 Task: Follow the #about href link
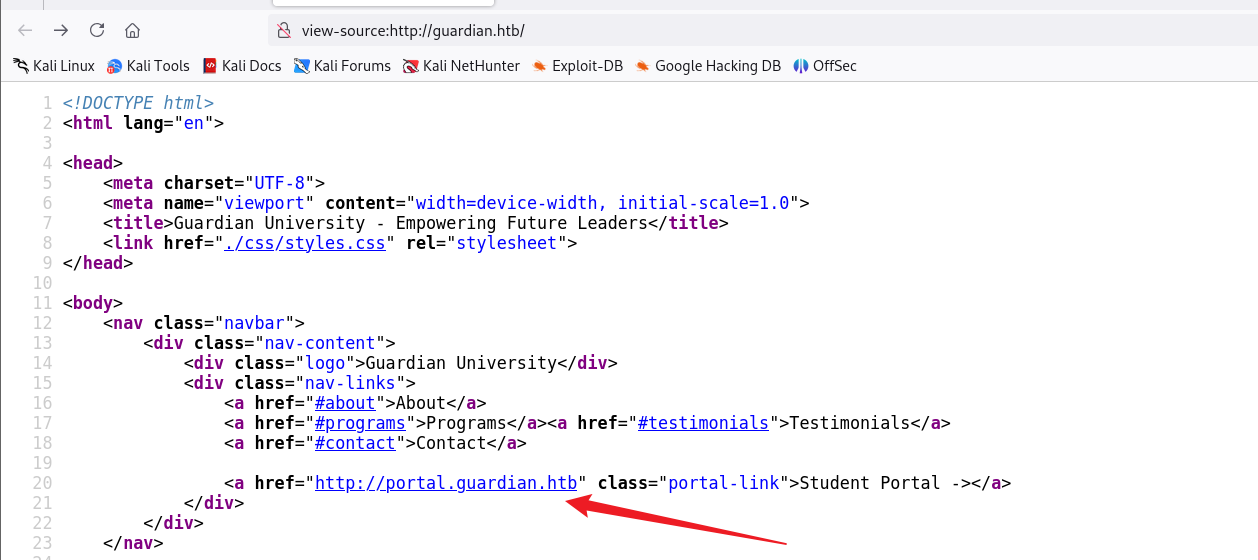[x=345, y=403]
